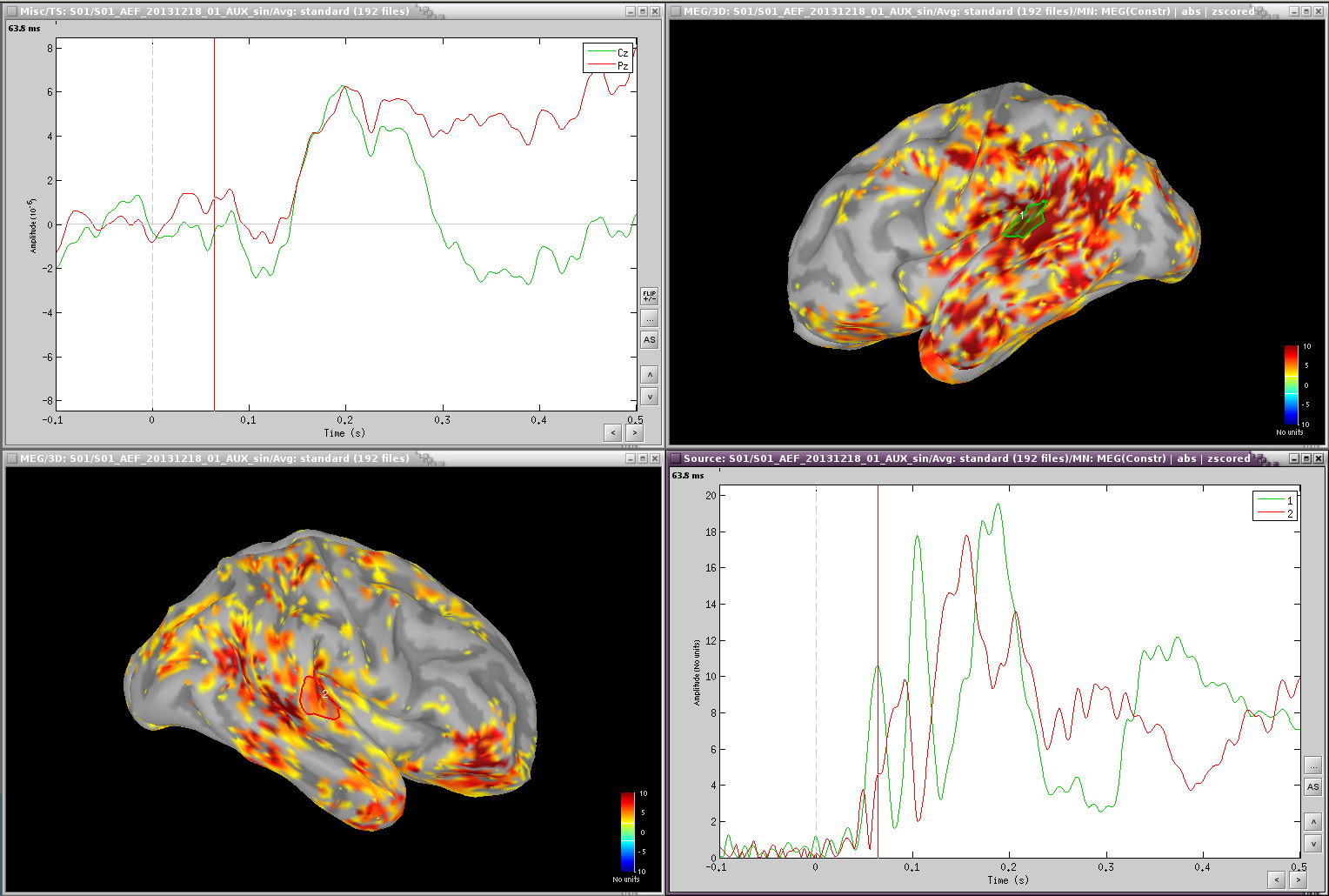Select green scout 1 on top brain surface
Image resolution: width=1329 pixels, height=896 pixels.
(x=1024, y=220)
